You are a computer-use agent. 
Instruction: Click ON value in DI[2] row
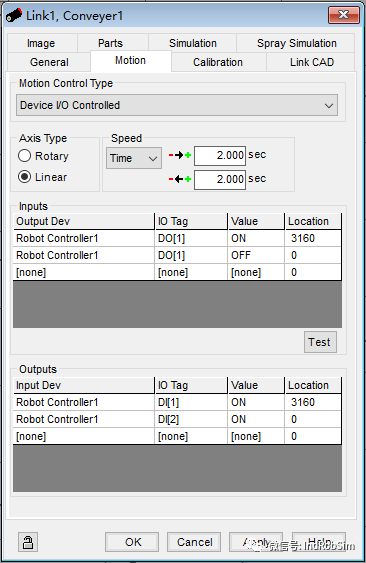click(256, 419)
